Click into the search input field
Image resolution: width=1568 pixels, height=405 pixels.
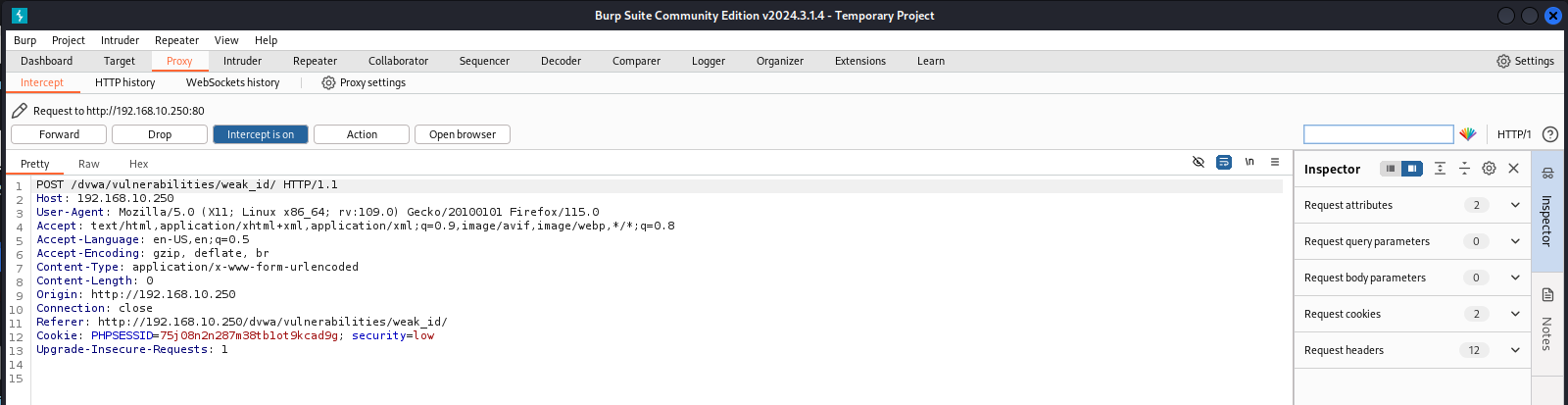coord(1378,134)
